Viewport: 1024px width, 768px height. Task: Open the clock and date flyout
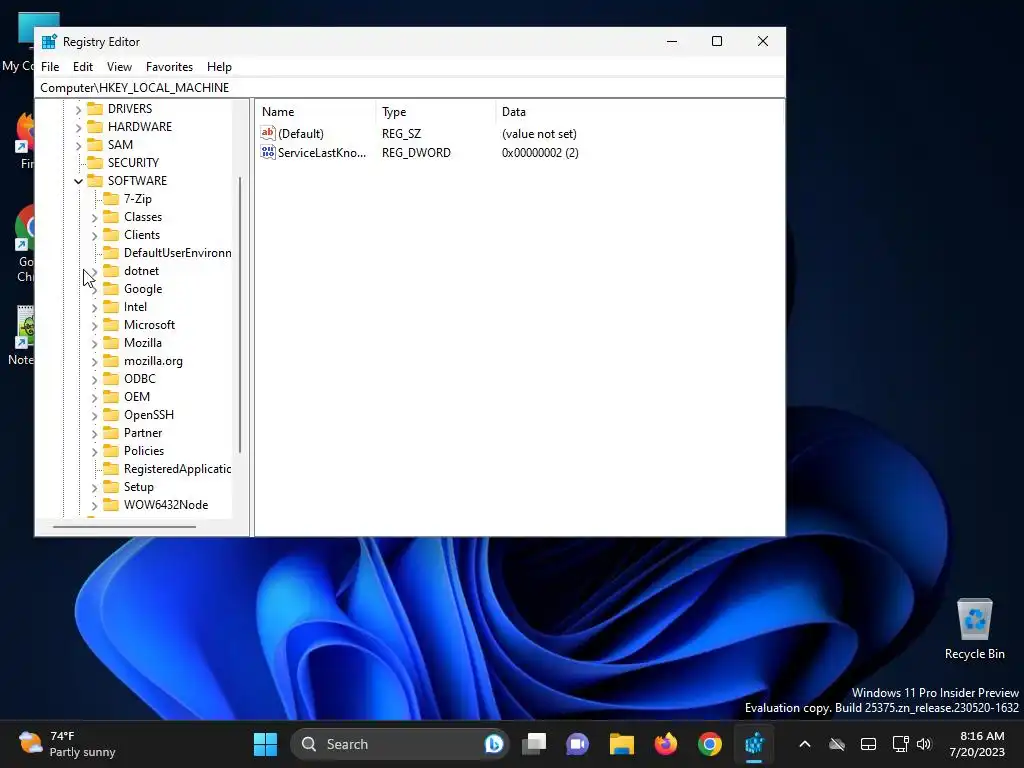point(978,744)
